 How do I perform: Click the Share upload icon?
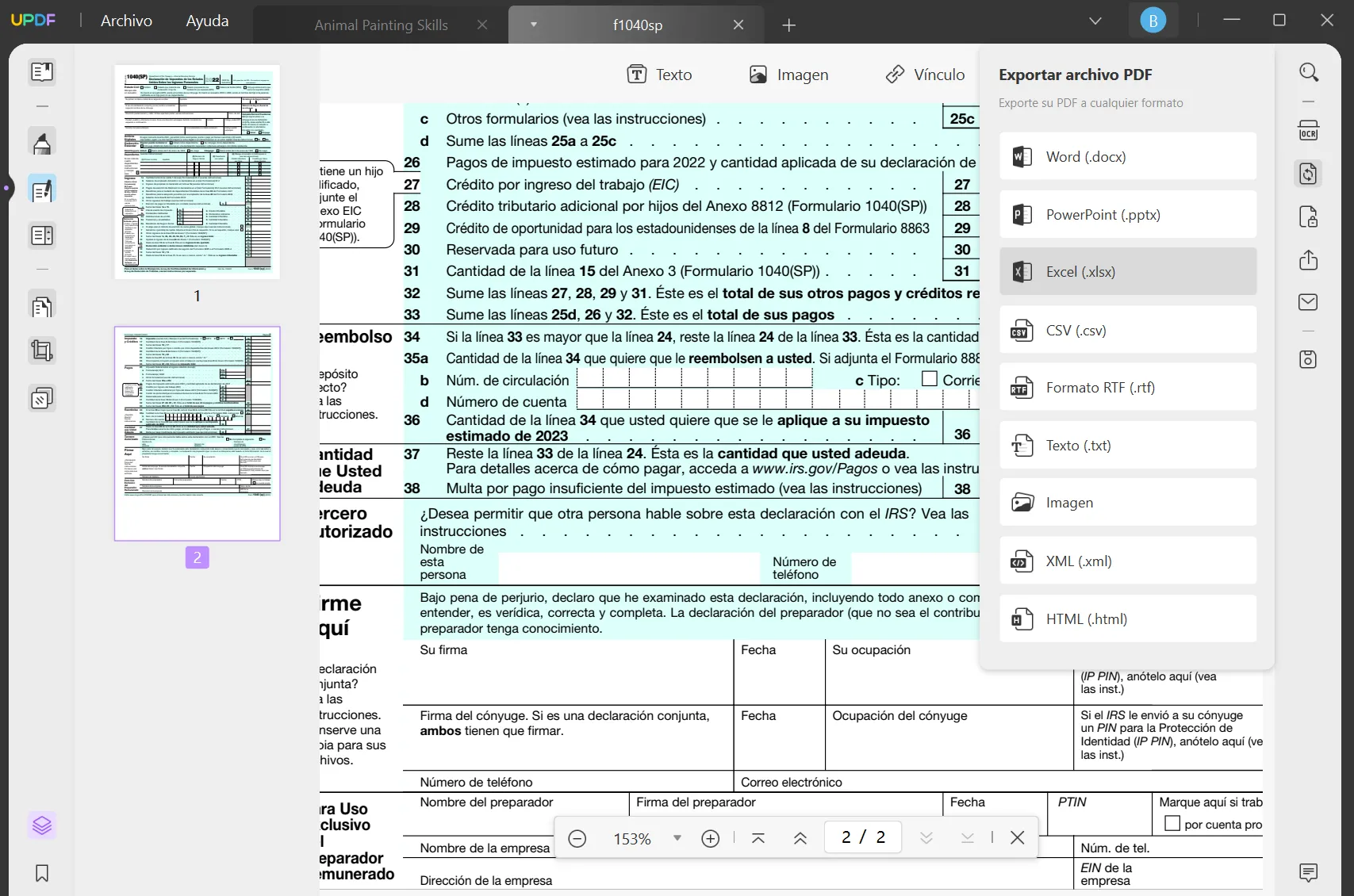point(1309,260)
